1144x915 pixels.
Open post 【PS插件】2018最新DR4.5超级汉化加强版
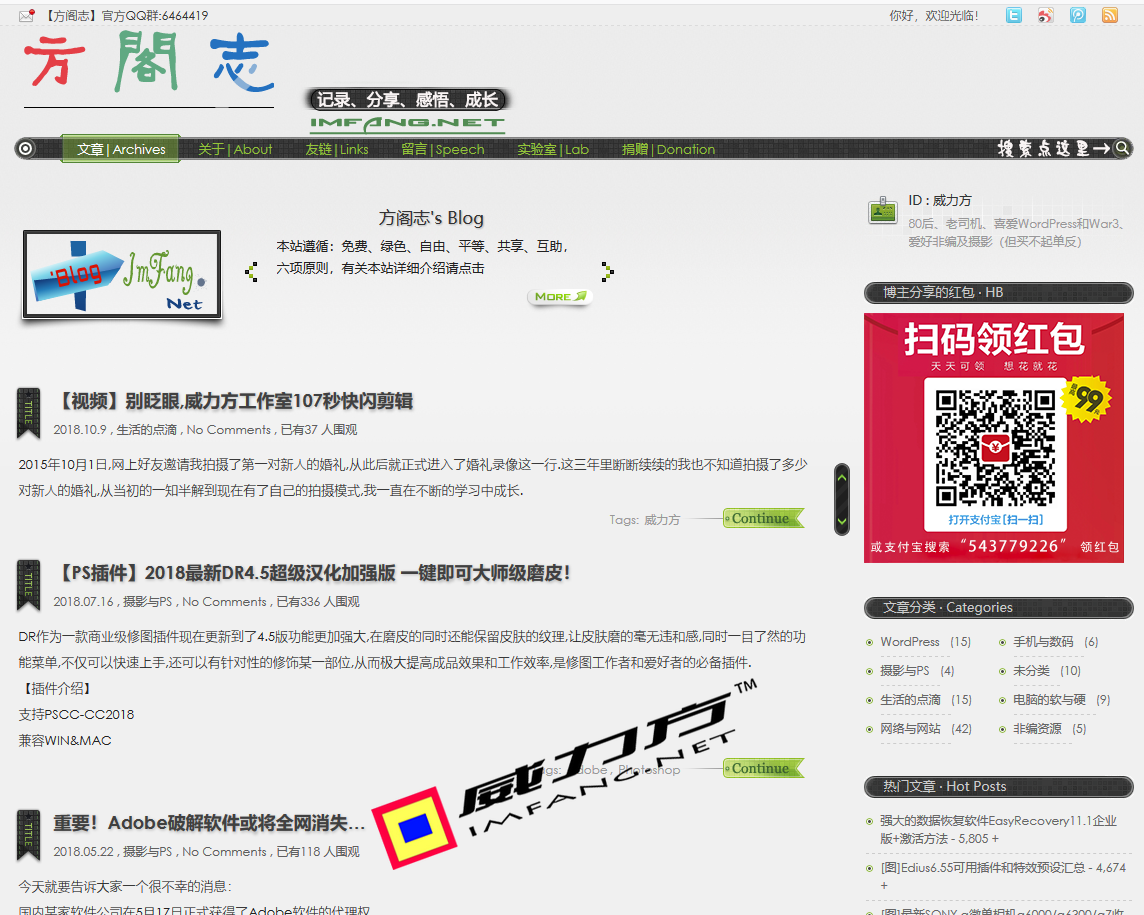(x=312, y=573)
